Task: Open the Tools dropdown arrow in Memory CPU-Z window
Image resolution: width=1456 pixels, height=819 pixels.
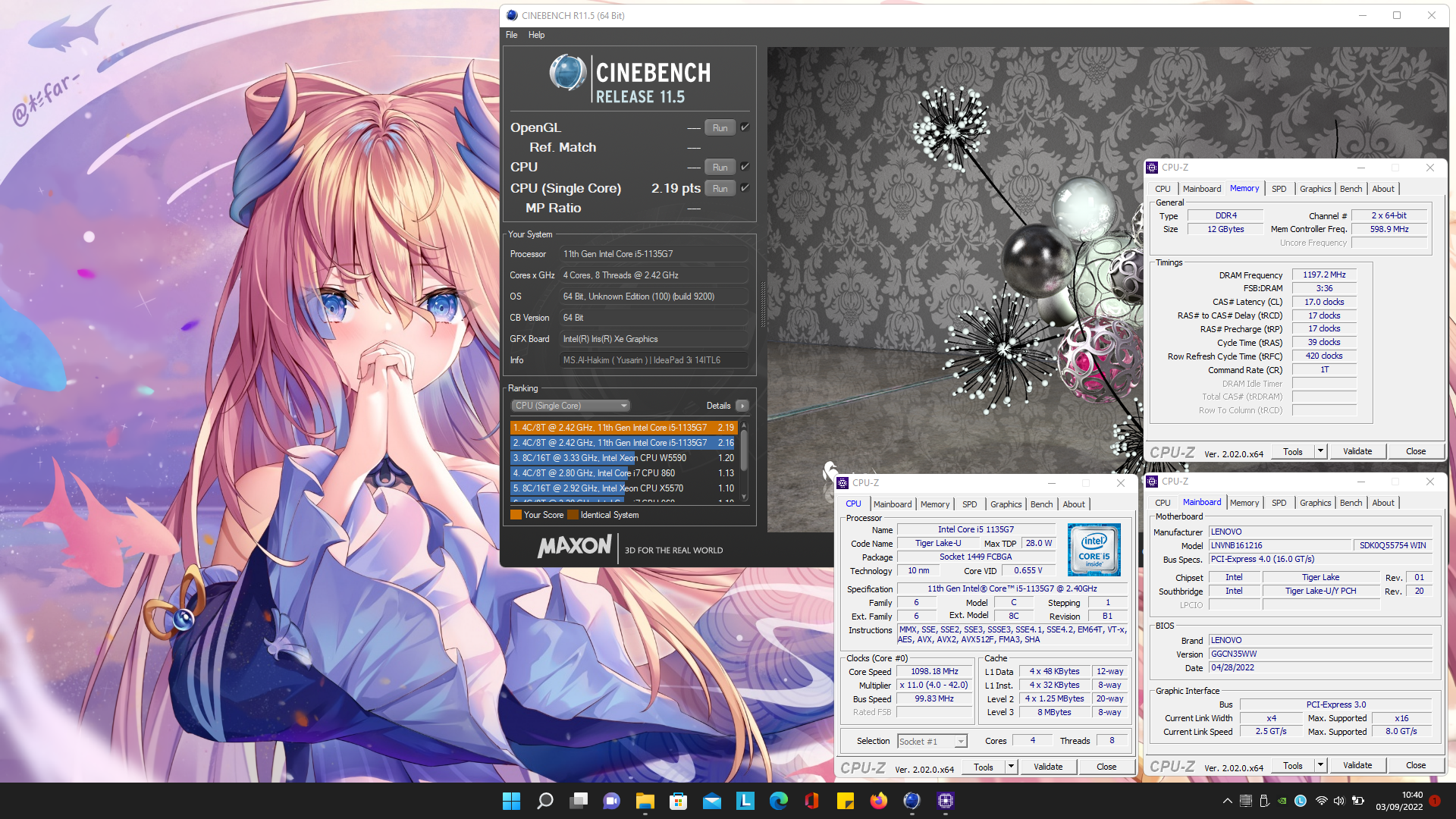Action: point(1320,451)
